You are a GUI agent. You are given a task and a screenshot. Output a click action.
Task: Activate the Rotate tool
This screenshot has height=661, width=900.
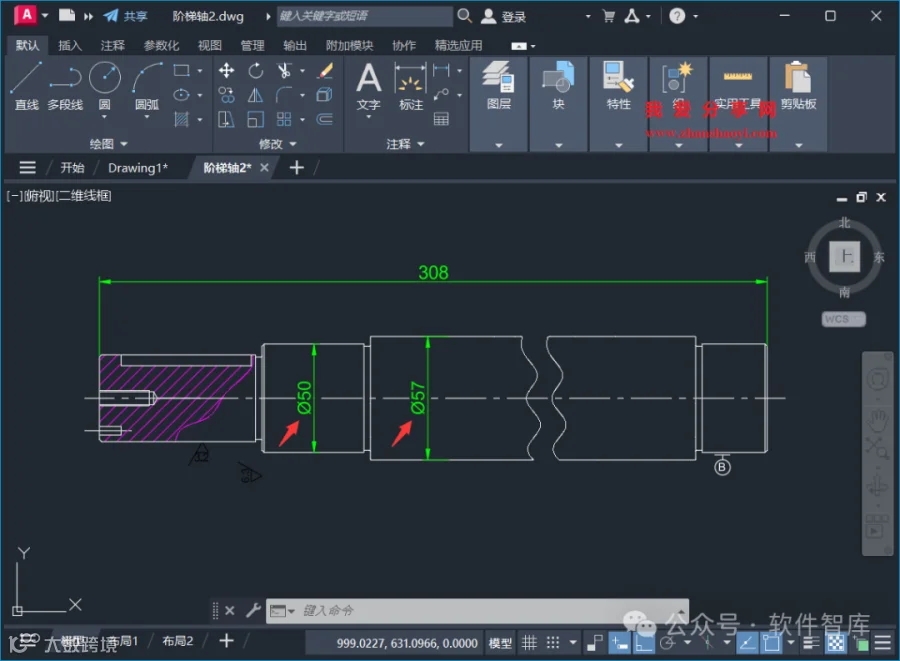click(255, 71)
